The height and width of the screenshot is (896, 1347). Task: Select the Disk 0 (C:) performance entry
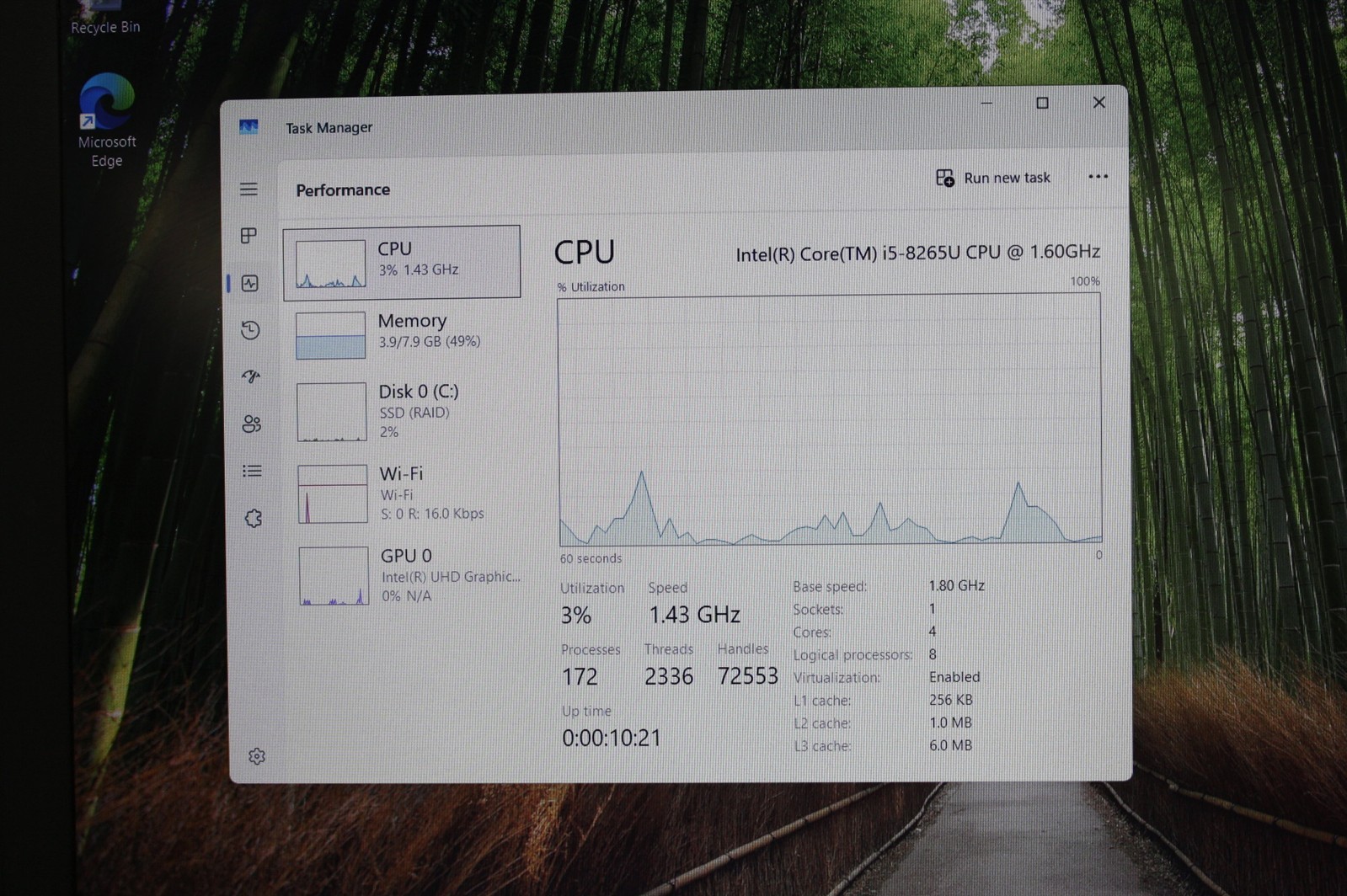pyautogui.click(x=404, y=412)
